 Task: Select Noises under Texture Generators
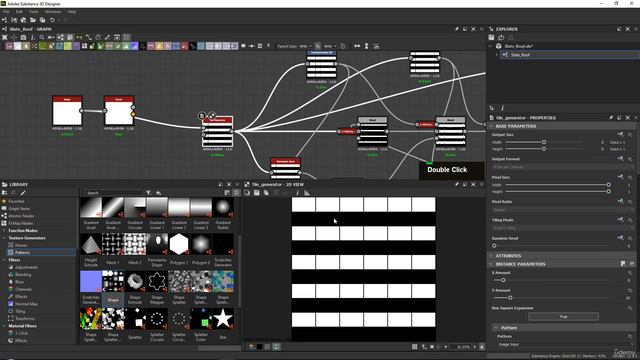pos(21,245)
